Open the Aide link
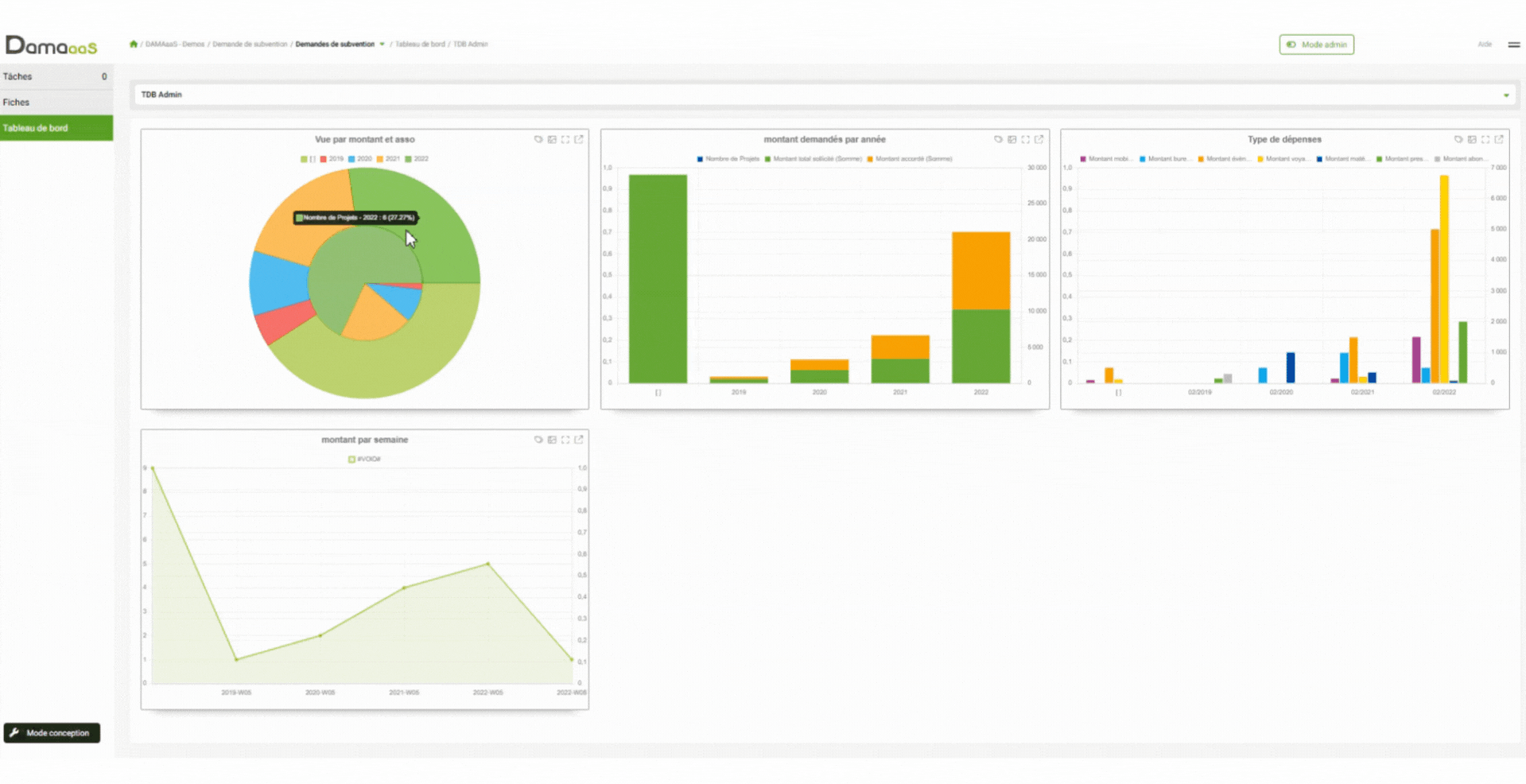The image size is (1526, 784). tap(1484, 45)
